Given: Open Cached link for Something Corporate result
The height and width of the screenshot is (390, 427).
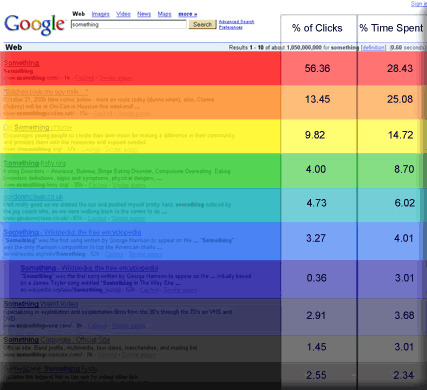Looking at the screenshot, I should tap(108, 354).
